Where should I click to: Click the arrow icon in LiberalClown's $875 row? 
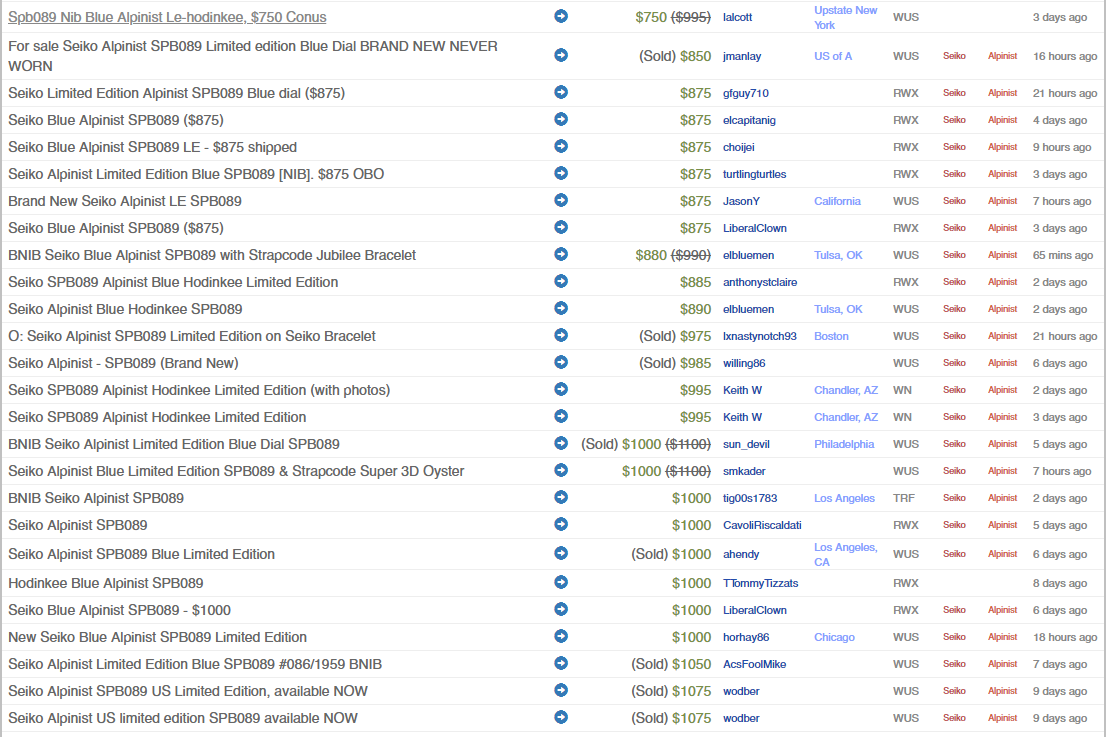point(561,227)
